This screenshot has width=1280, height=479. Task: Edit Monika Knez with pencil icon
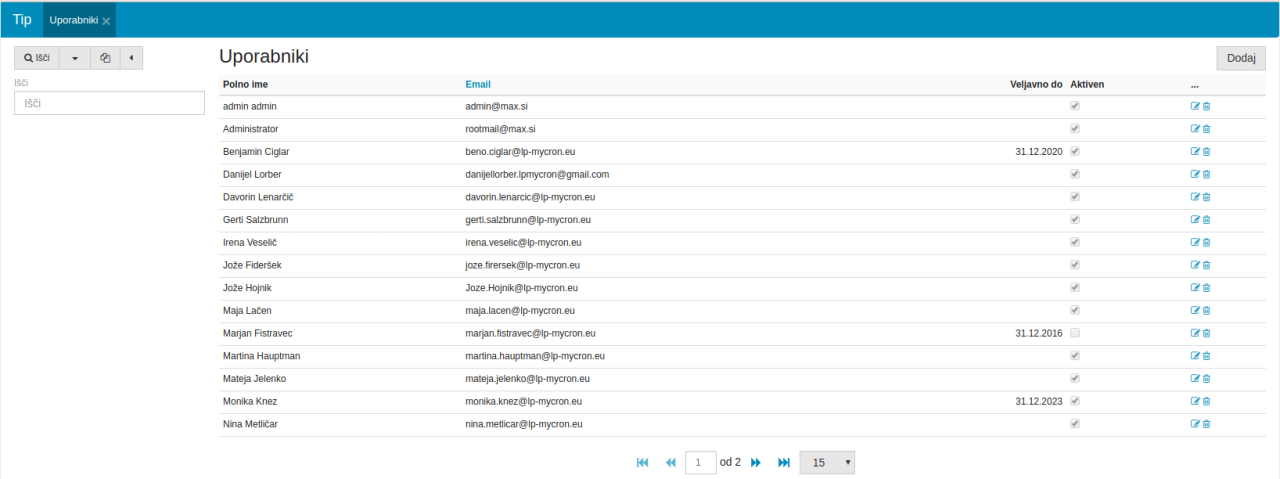click(1194, 402)
